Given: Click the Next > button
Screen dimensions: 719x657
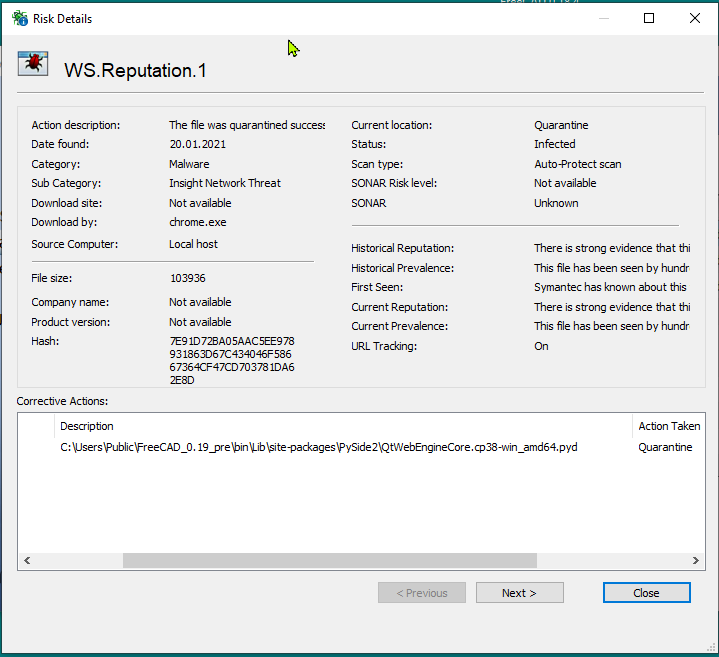Looking at the screenshot, I should coord(519,593).
